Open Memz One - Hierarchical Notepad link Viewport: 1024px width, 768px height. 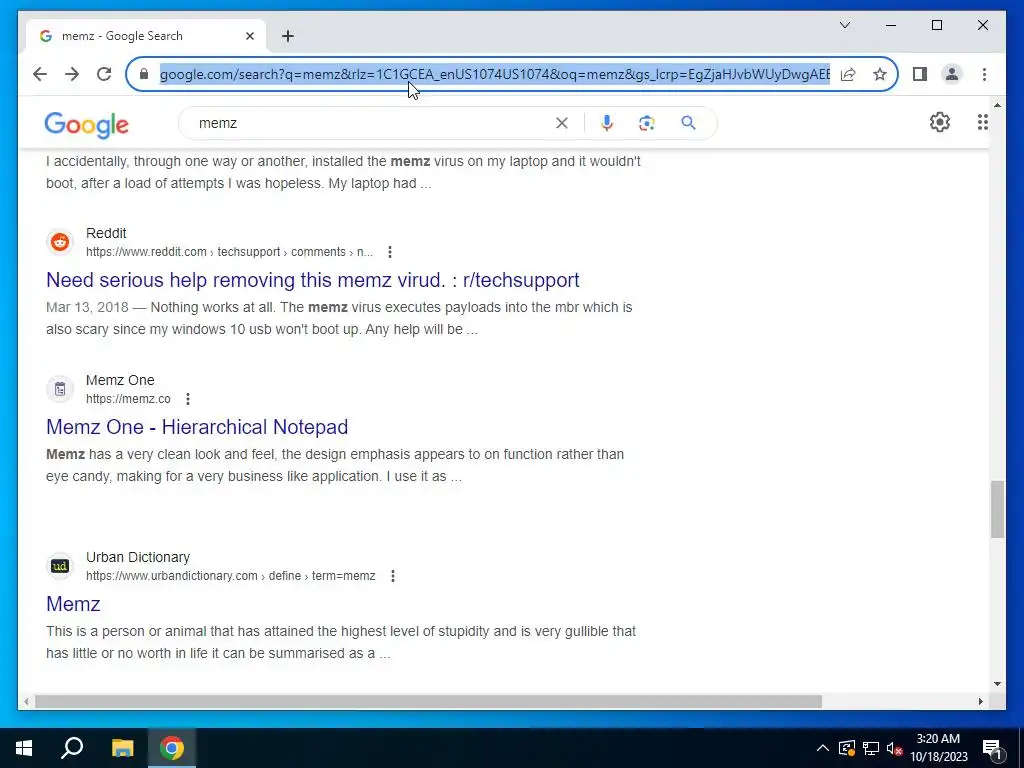pos(197,426)
